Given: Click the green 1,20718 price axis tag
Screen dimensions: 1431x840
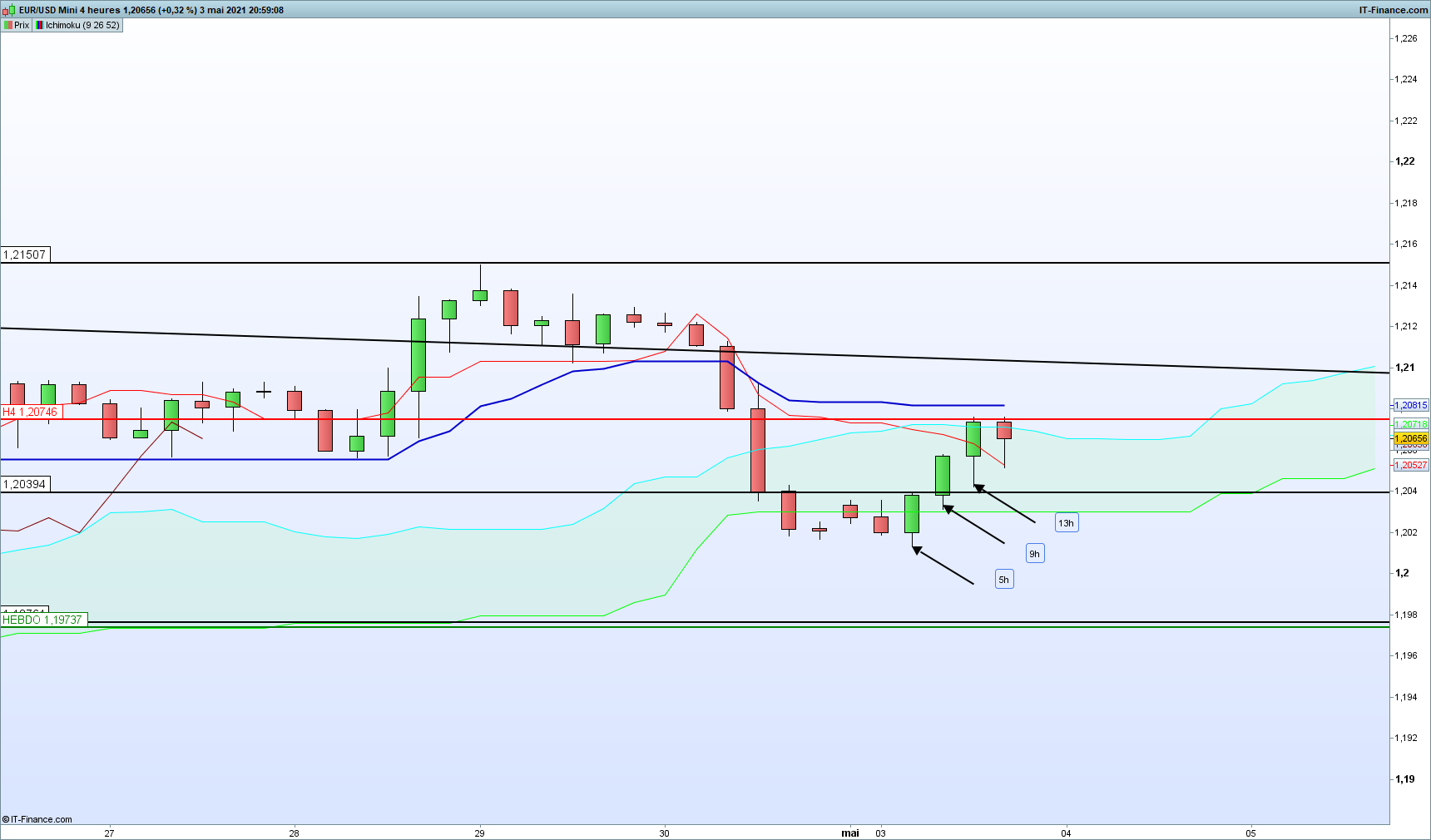Looking at the screenshot, I should coord(1411,424).
